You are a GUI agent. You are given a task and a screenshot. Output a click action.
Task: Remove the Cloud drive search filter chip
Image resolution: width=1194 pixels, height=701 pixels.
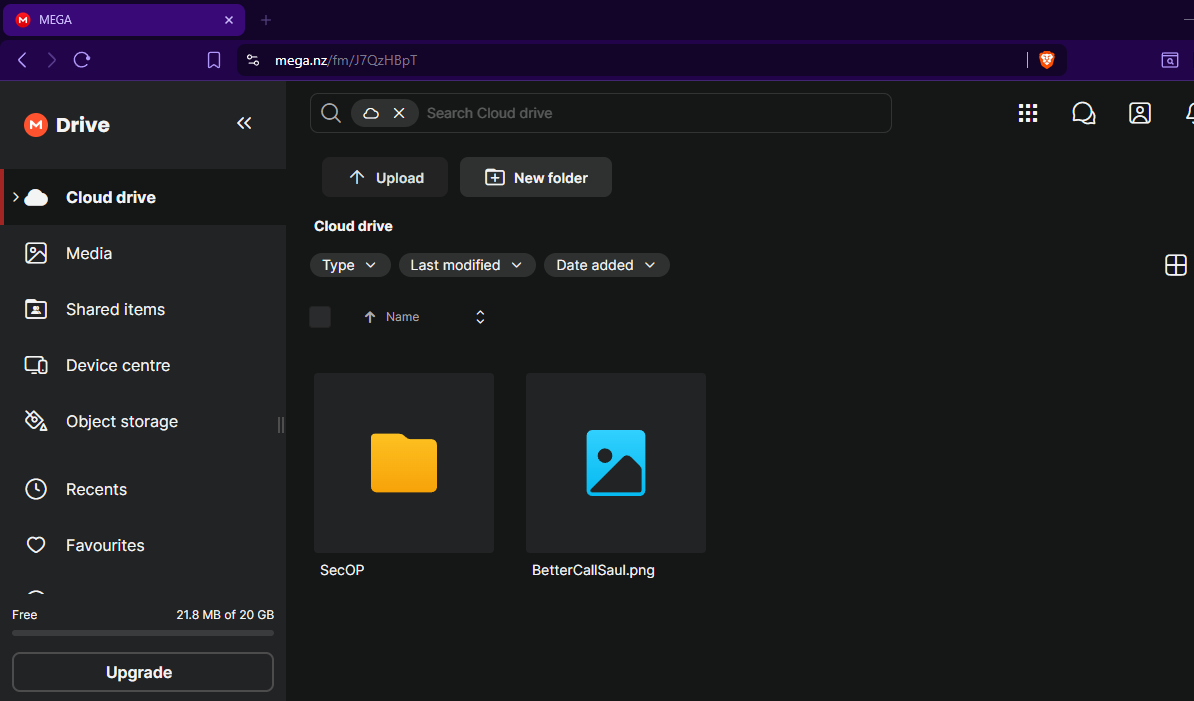399,113
